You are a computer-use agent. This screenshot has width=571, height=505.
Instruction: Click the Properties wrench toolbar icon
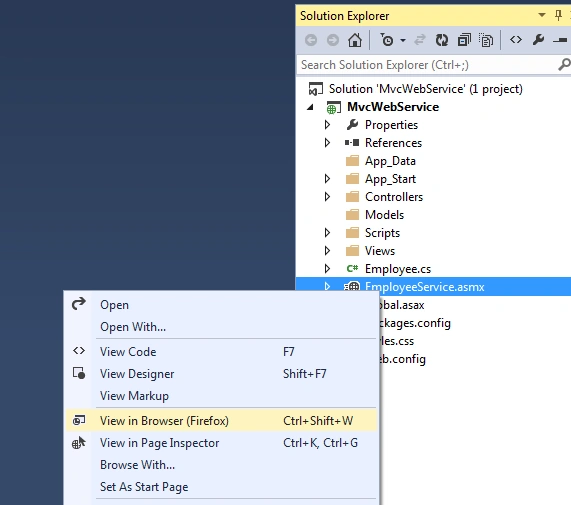click(538, 40)
